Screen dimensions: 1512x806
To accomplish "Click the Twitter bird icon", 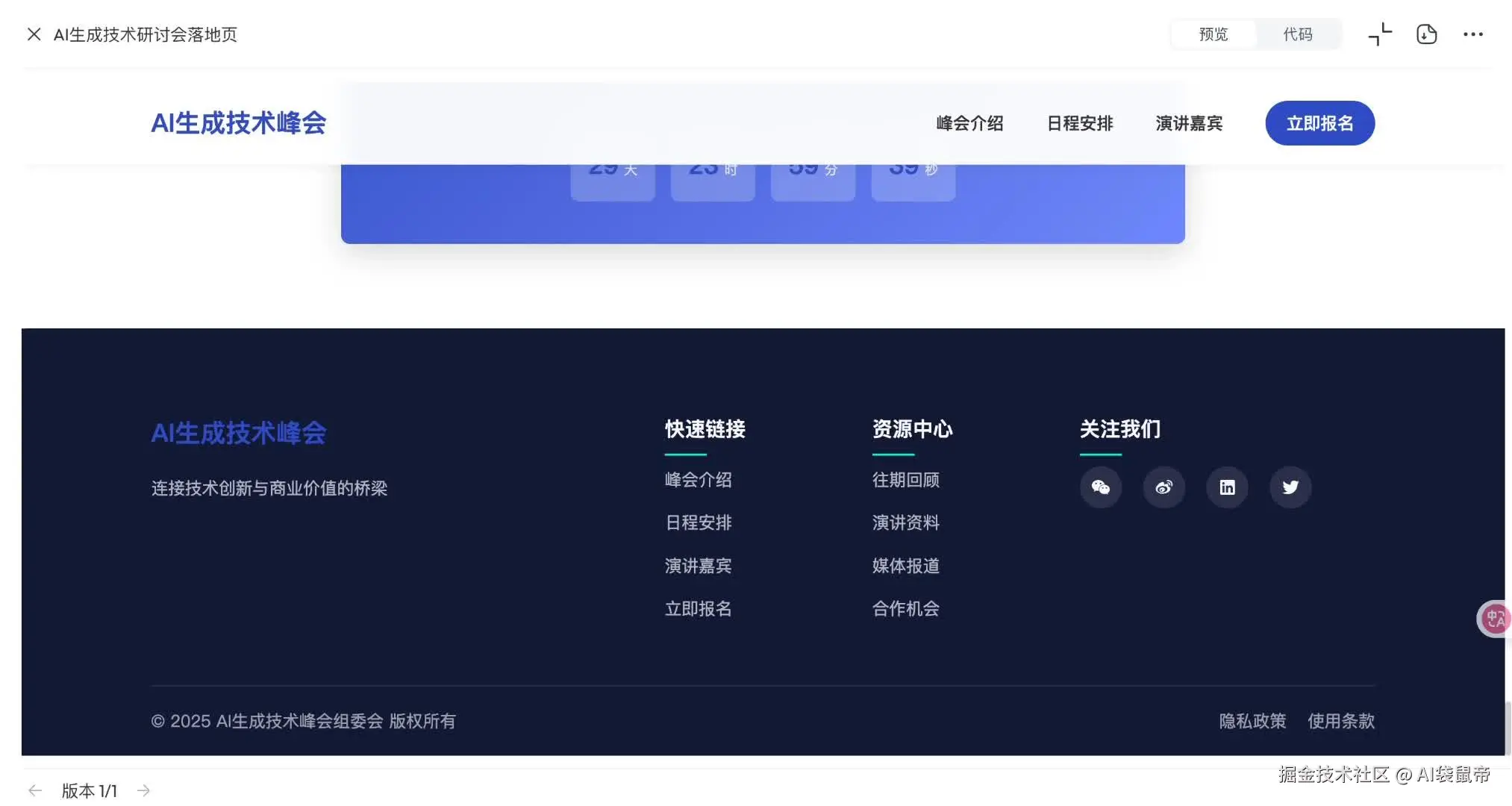I will click(x=1290, y=487).
